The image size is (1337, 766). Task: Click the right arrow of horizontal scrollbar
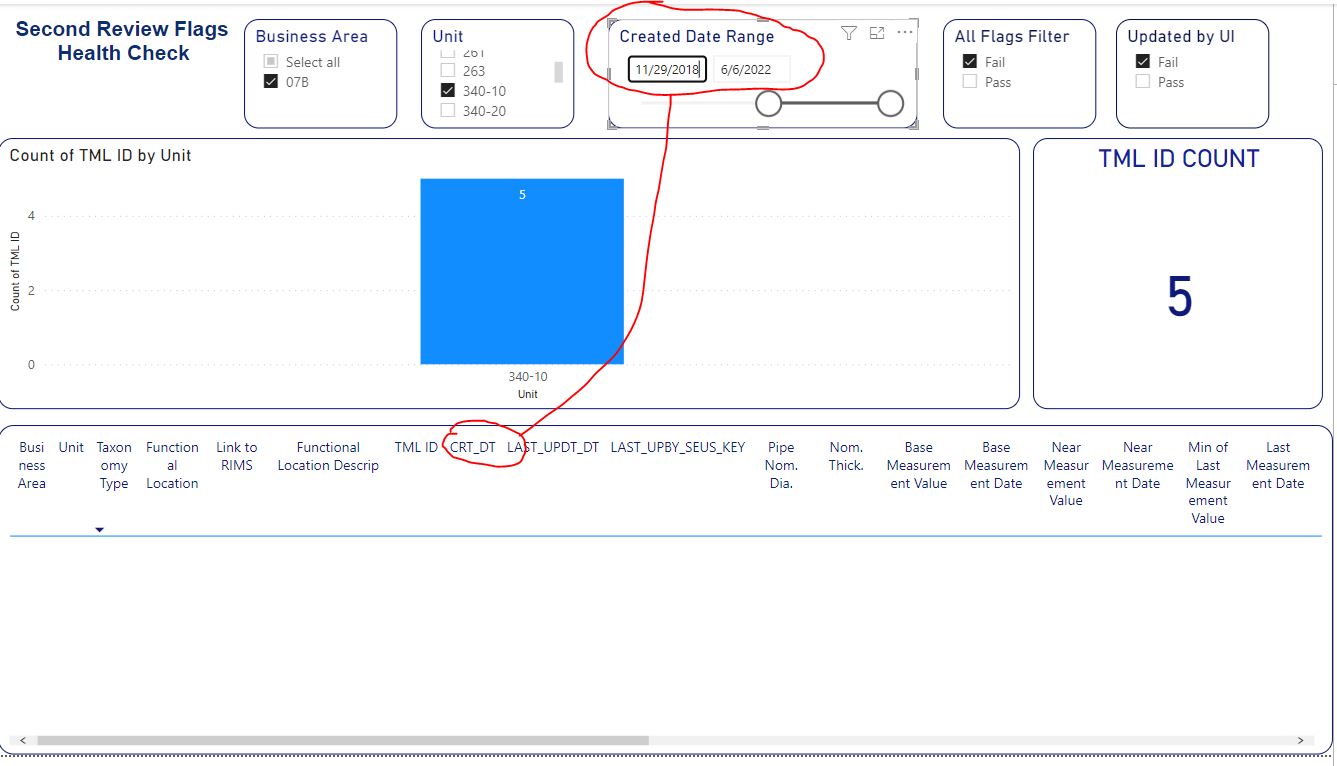click(x=1300, y=741)
